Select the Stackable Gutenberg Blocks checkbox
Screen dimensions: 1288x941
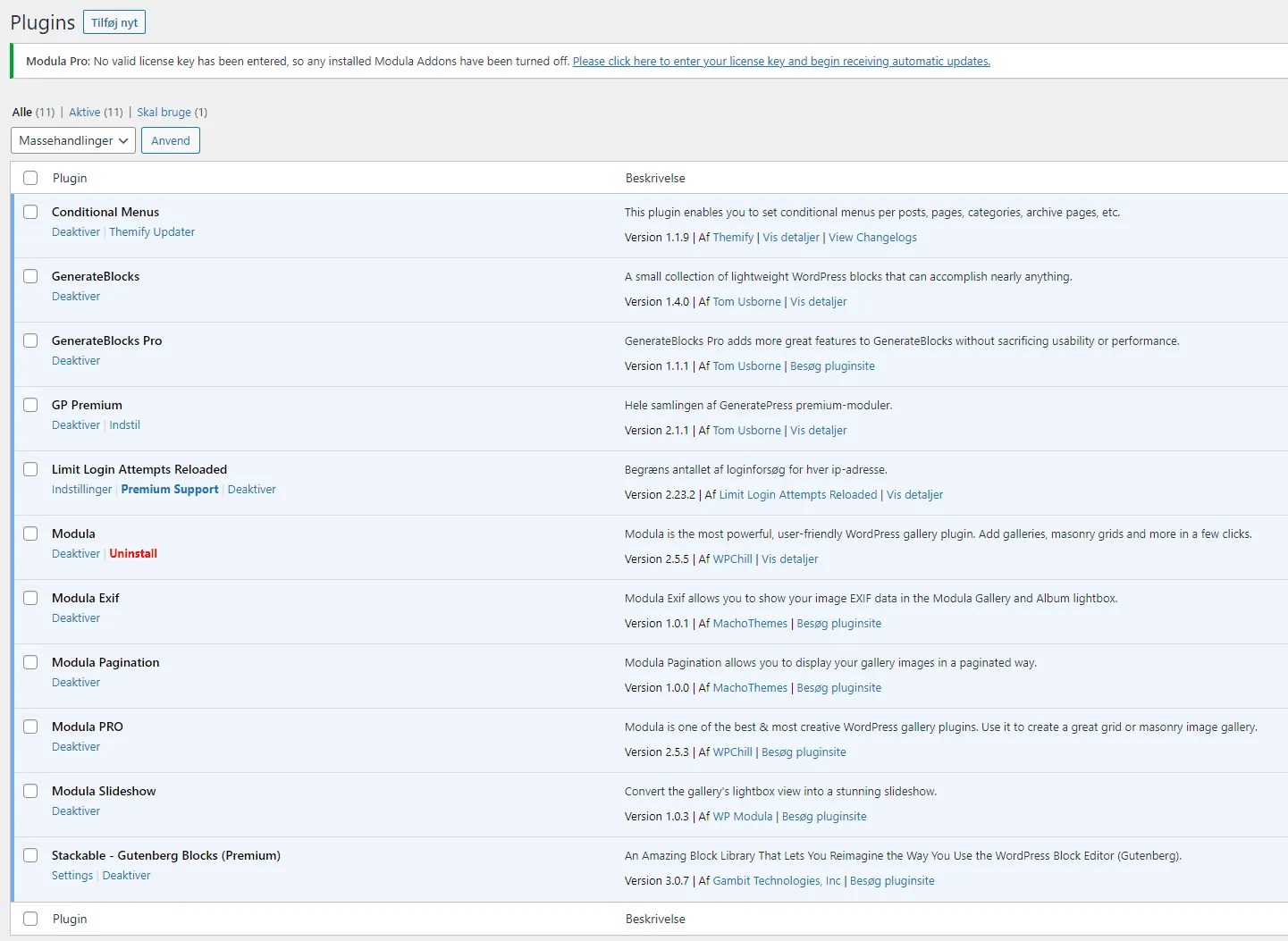pyautogui.click(x=30, y=855)
